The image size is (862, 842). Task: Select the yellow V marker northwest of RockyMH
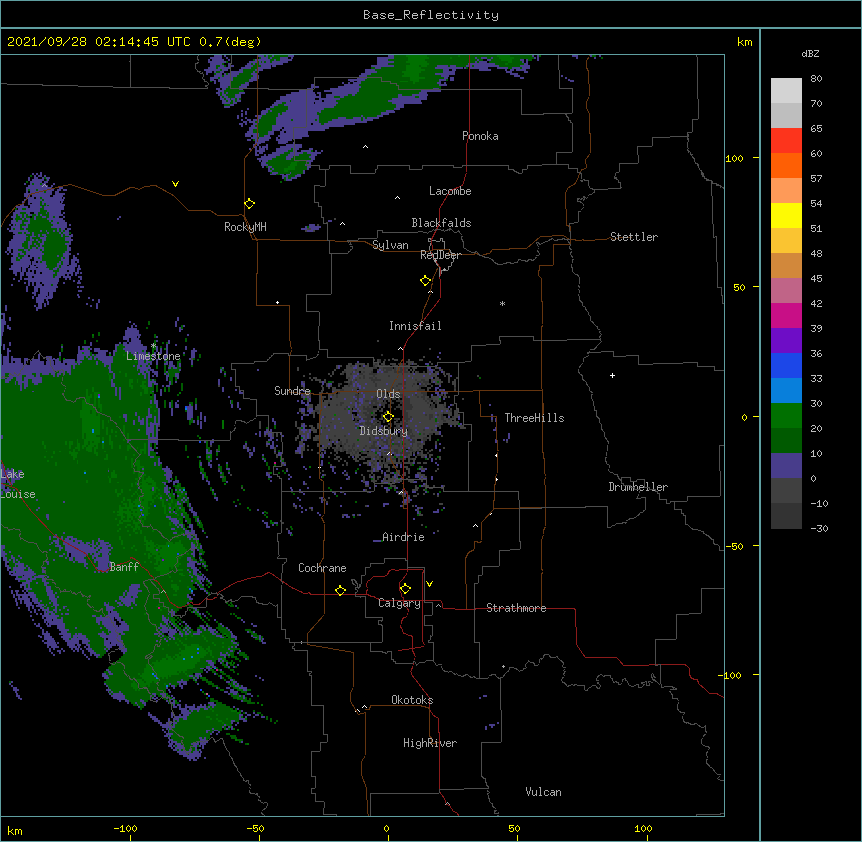[175, 184]
